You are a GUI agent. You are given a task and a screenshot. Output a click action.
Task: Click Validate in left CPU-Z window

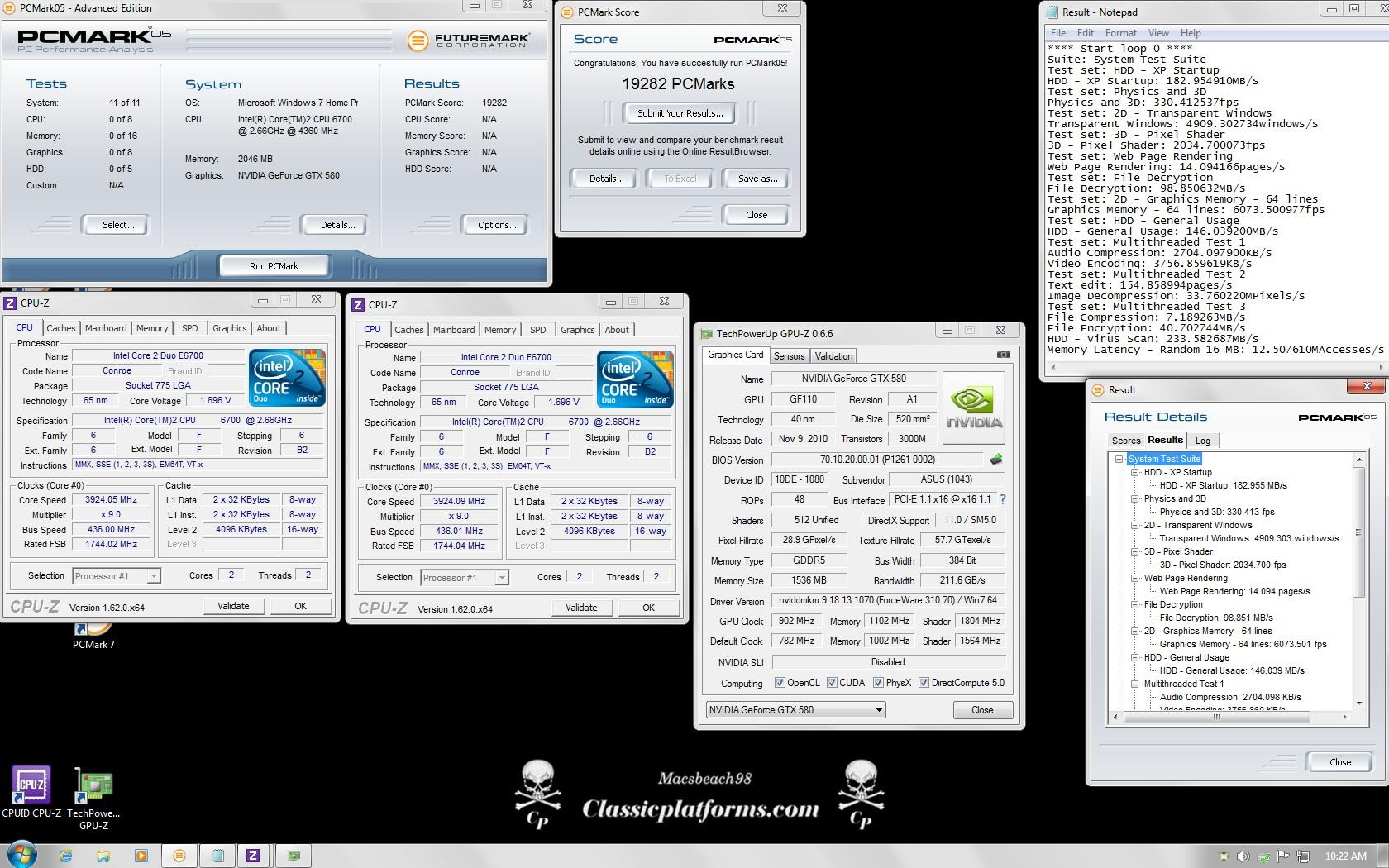233,606
